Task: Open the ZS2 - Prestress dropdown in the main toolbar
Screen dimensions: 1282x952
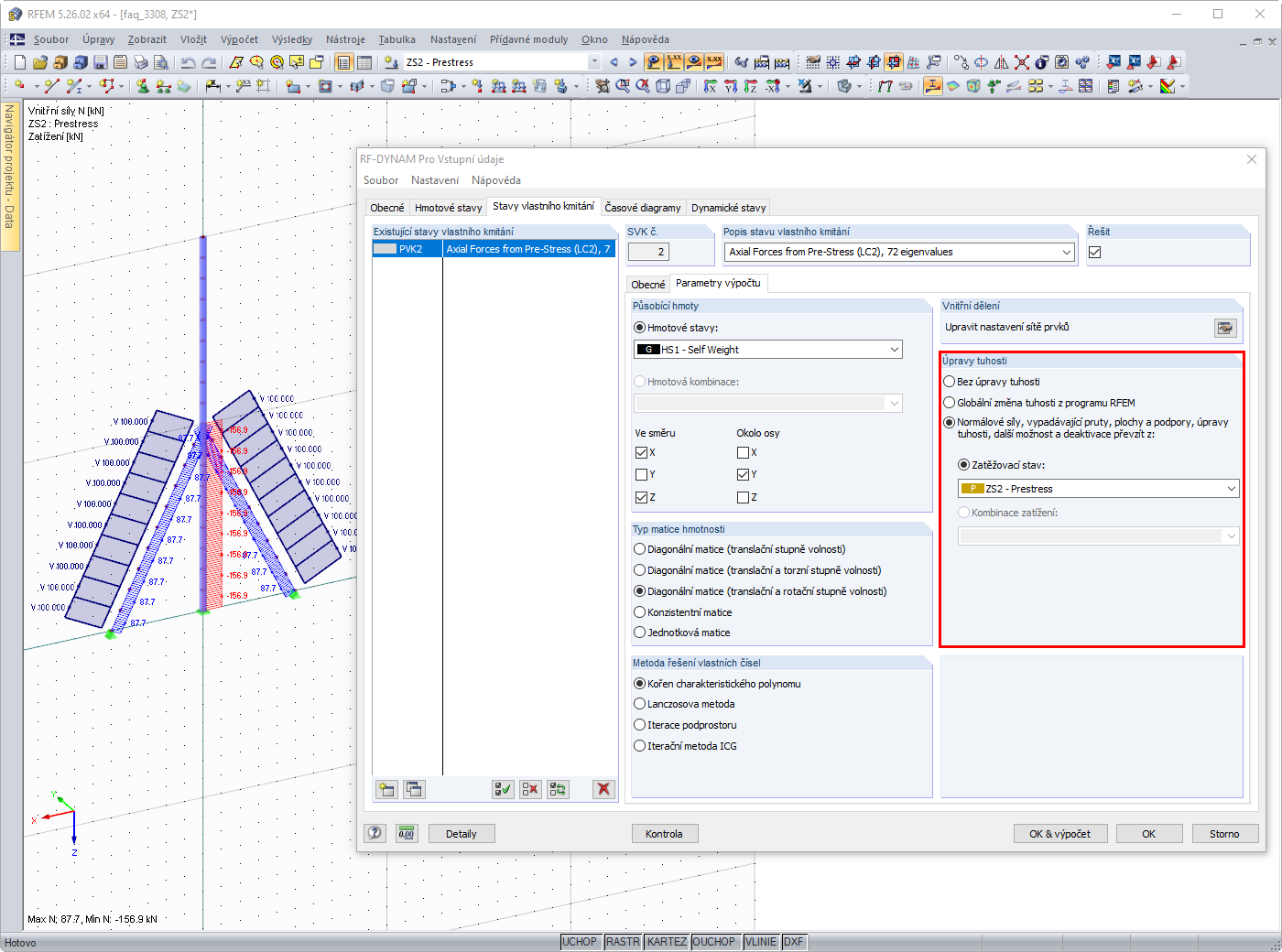Action: point(593,62)
